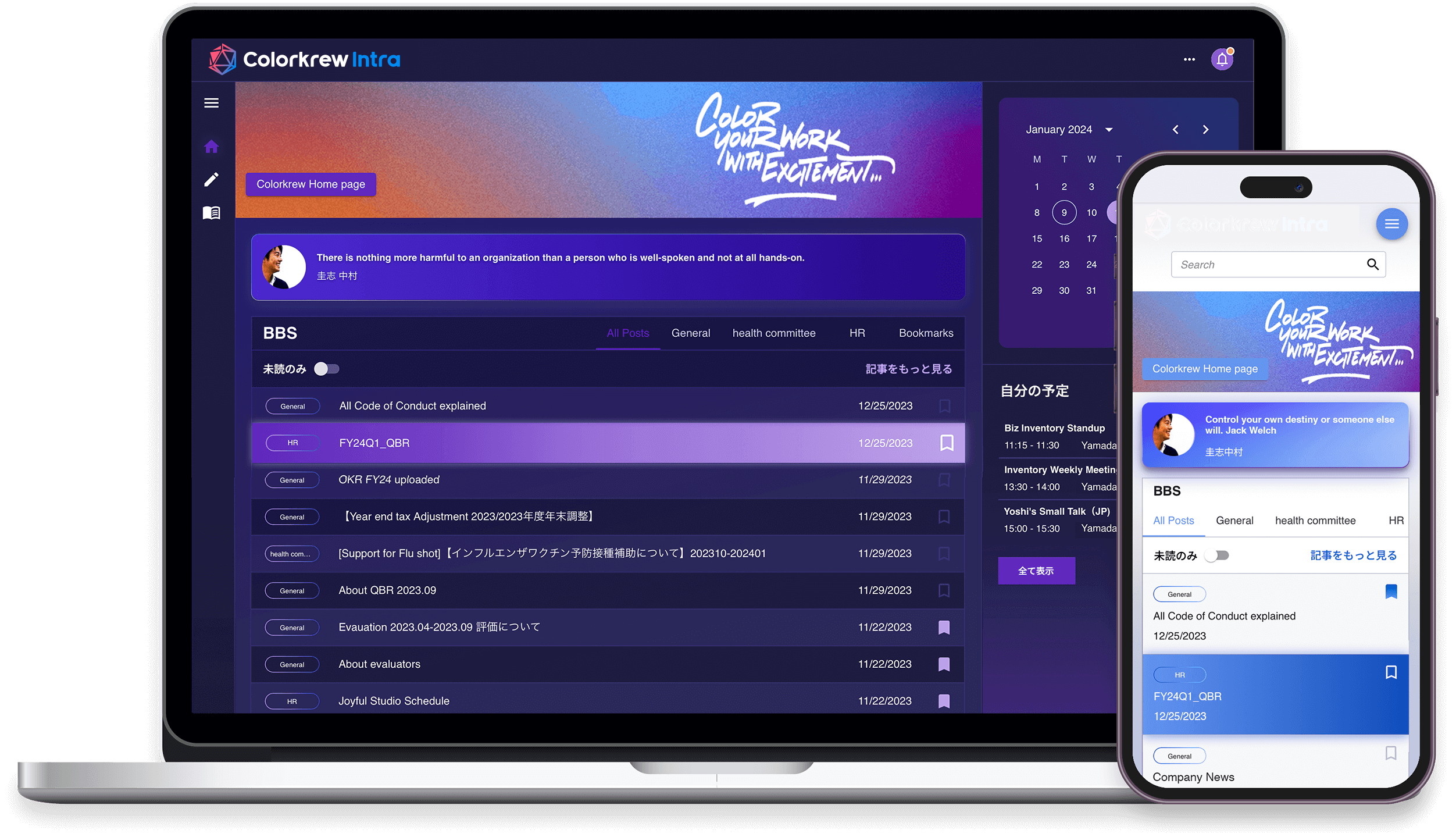This screenshot has height=837, width=1456.
Task: Select the General tab in BBS section
Action: (691, 333)
